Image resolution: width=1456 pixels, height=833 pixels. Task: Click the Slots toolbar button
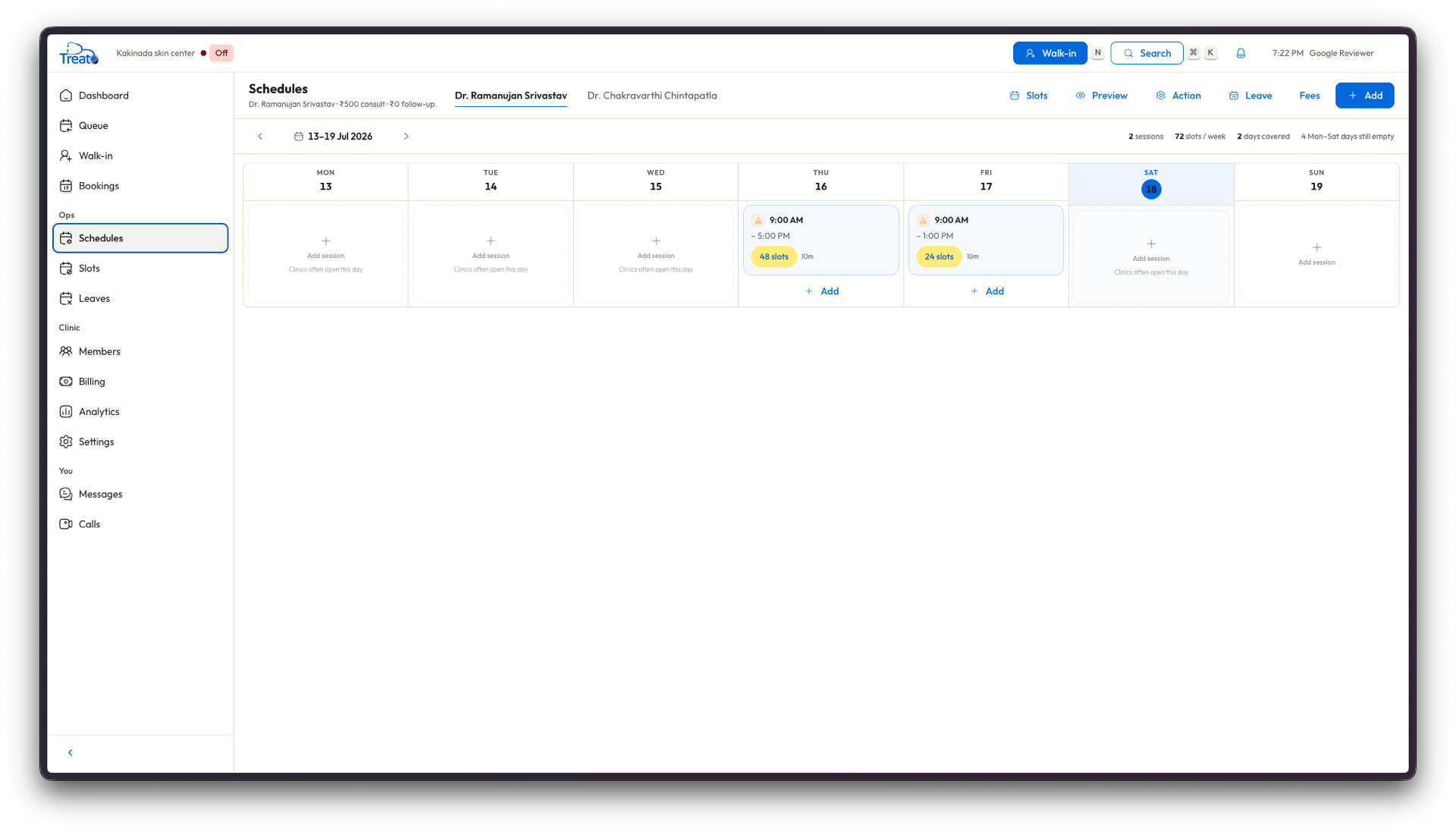tap(1028, 96)
